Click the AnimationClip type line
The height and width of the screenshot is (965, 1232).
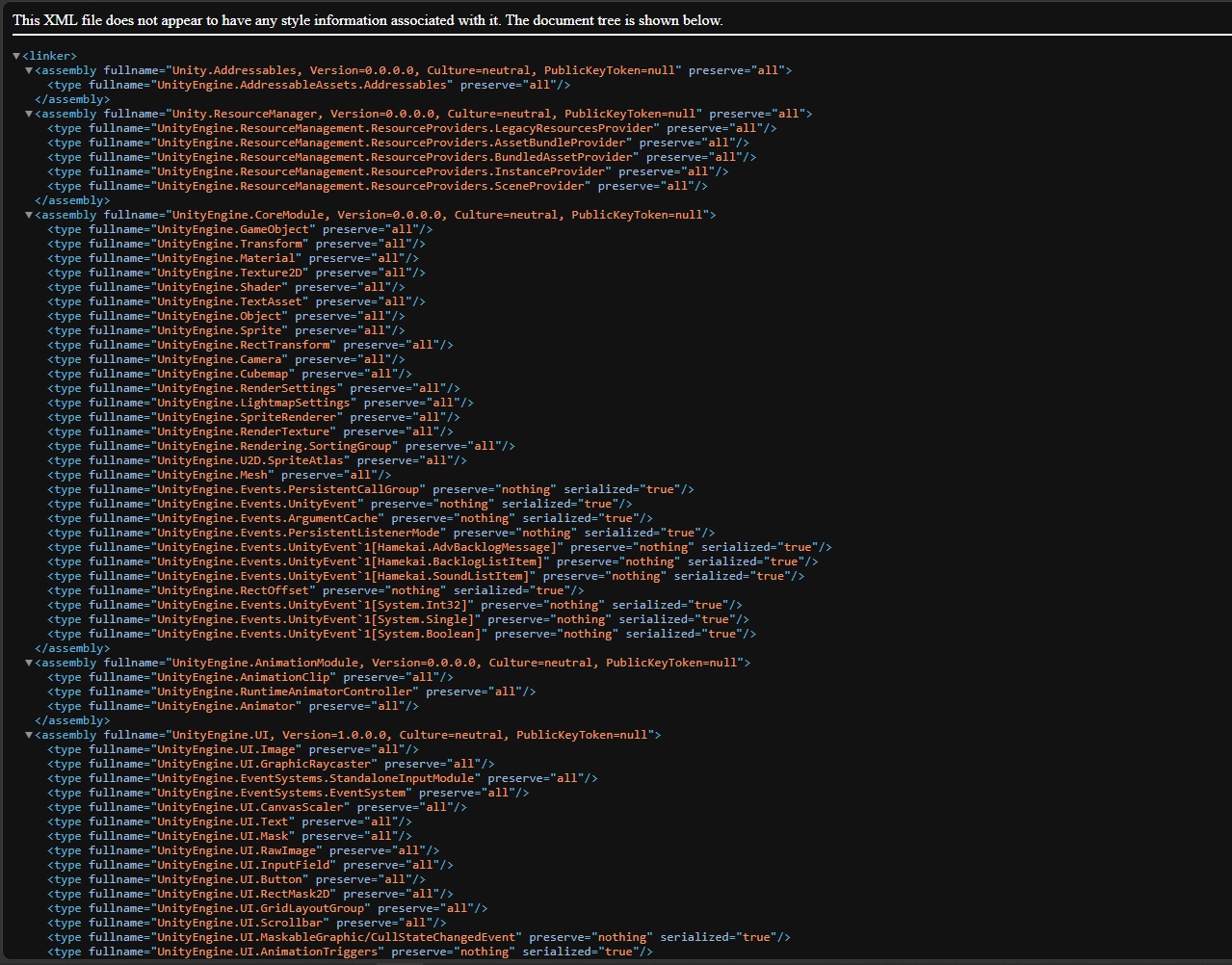tap(251, 677)
